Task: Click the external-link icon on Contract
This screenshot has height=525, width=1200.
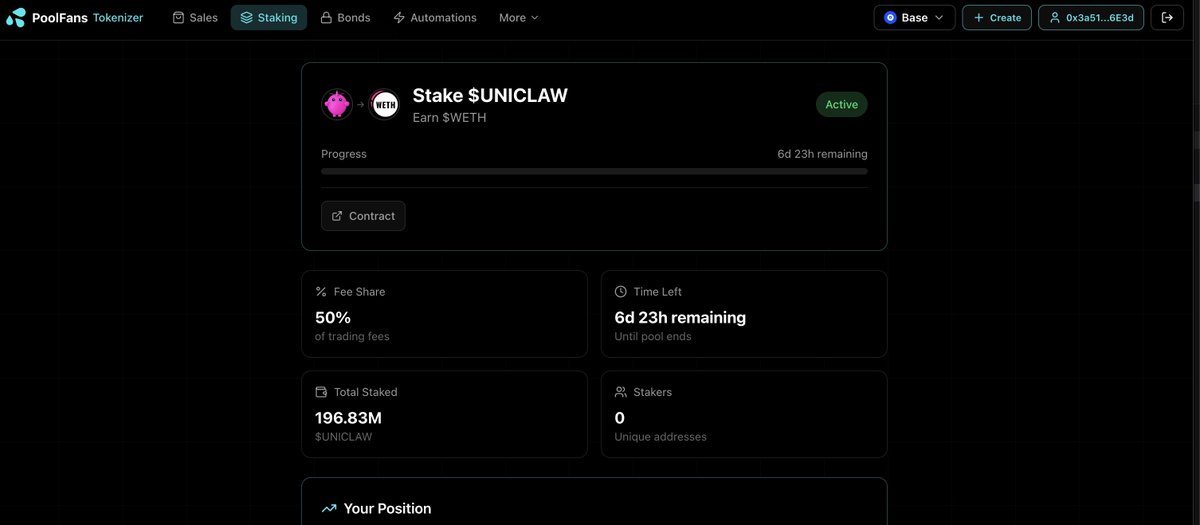Action: (337, 216)
